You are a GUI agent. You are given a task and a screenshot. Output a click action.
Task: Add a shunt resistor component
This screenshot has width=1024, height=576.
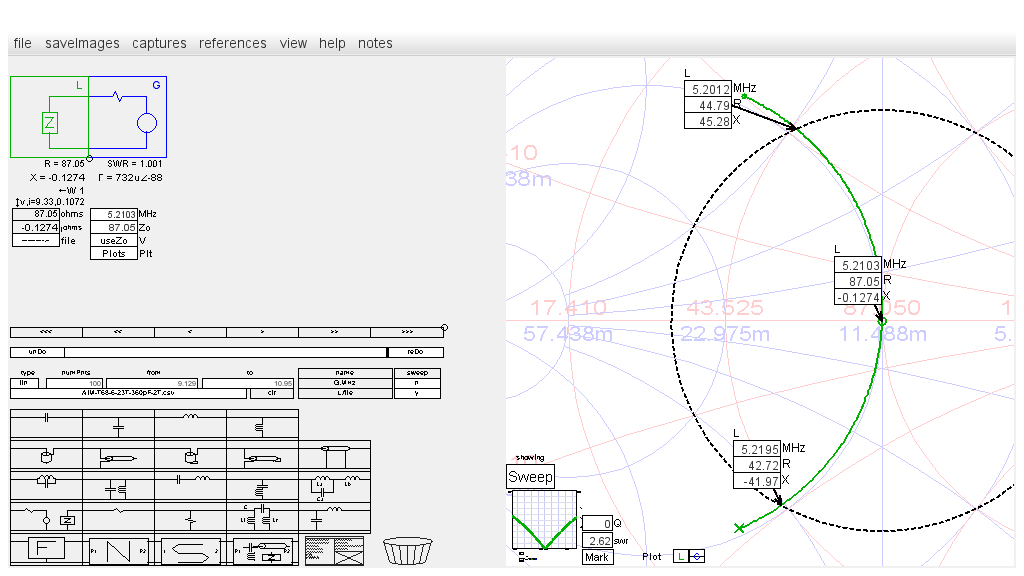click(190, 519)
